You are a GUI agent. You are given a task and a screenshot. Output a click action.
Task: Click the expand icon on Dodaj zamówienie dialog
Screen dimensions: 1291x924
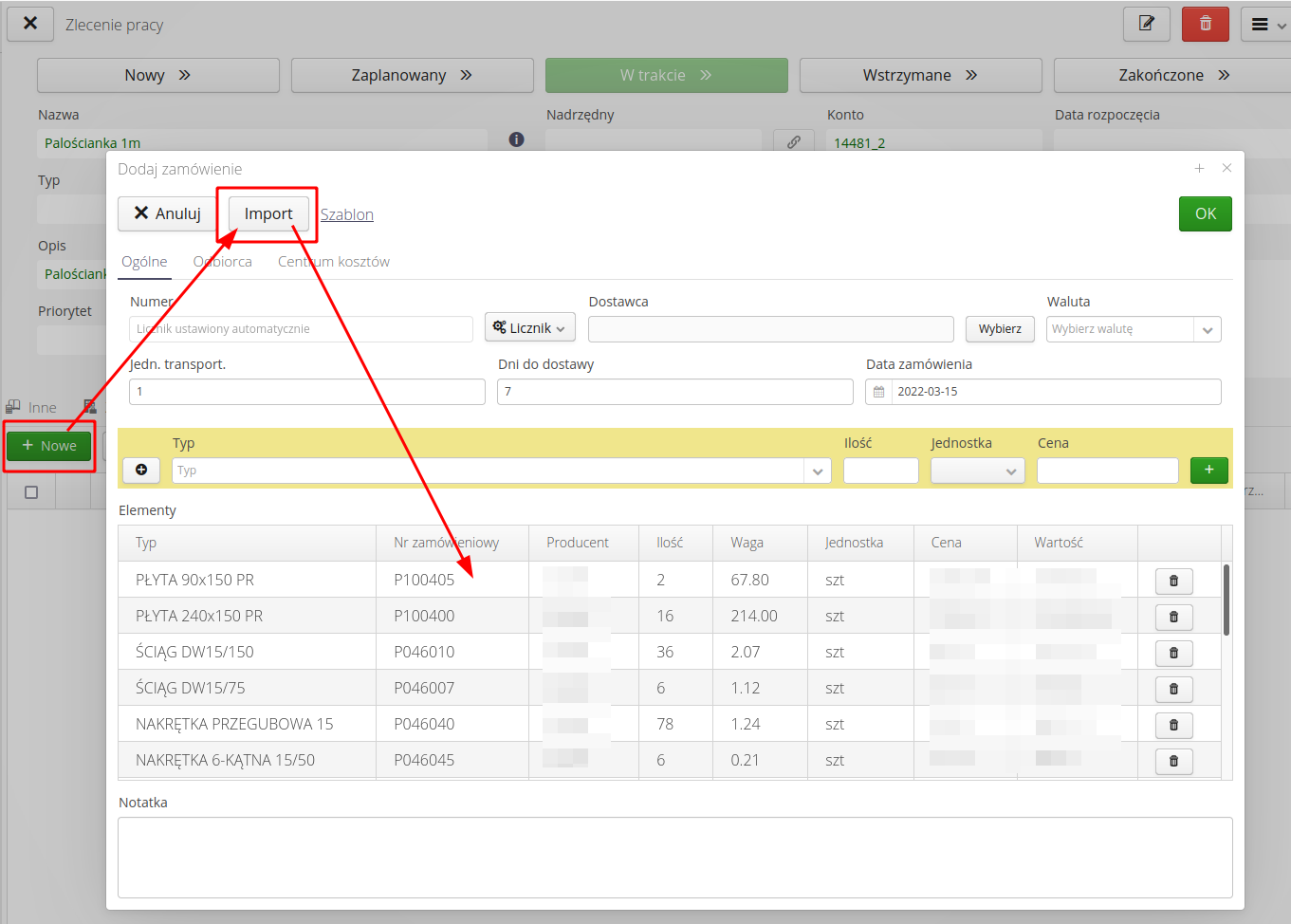(1199, 168)
